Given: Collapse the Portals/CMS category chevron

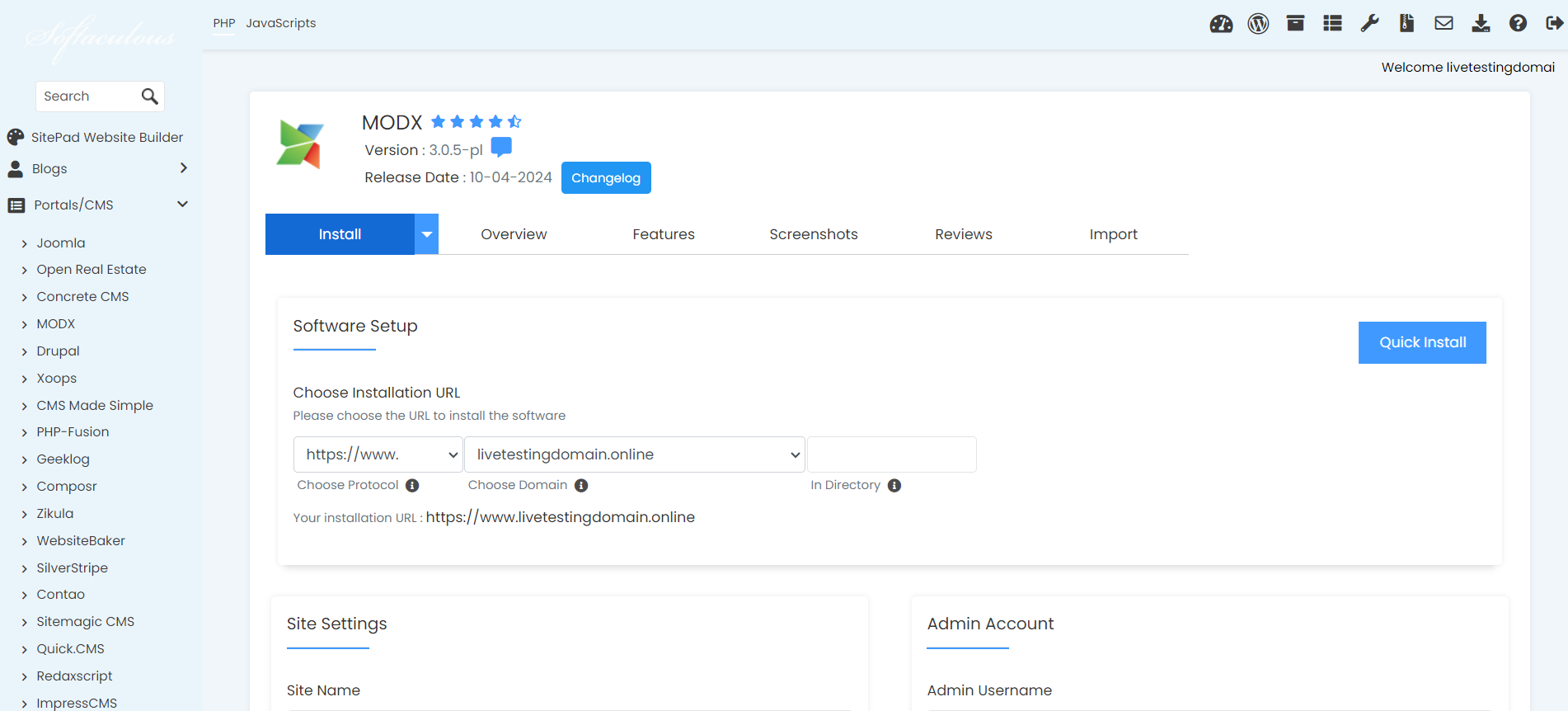Looking at the screenshot, I should pos(183,205).
